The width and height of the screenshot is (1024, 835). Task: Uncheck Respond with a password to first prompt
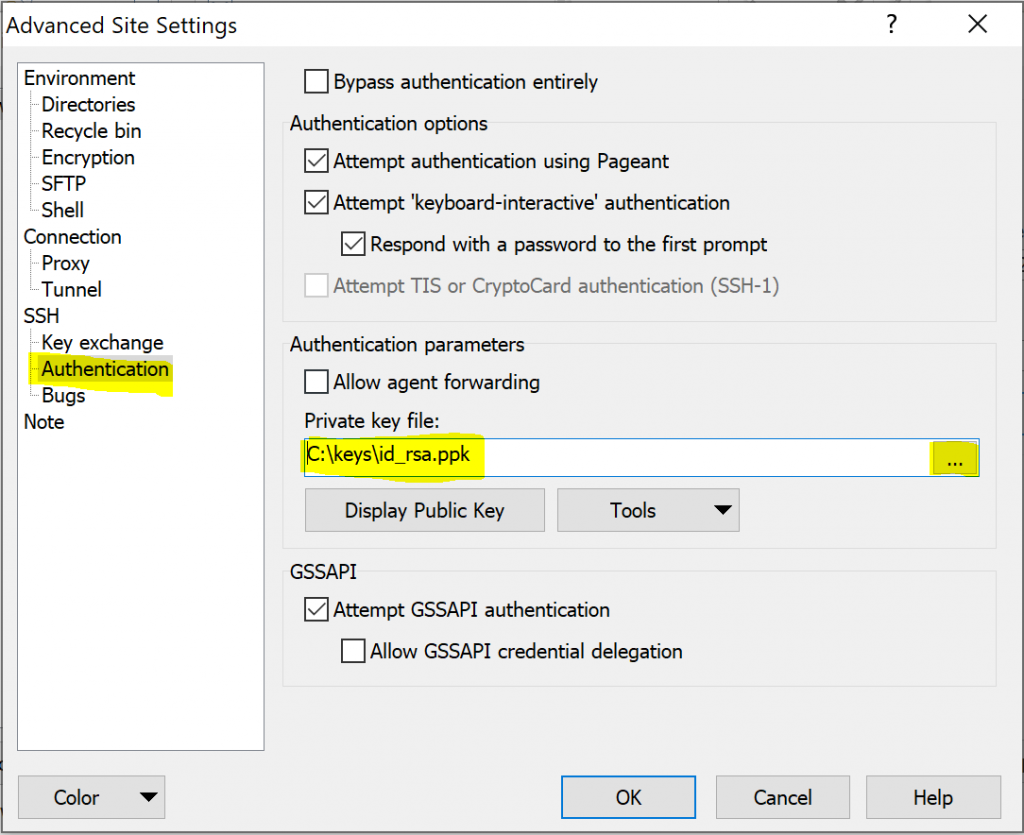pos(353,244)
